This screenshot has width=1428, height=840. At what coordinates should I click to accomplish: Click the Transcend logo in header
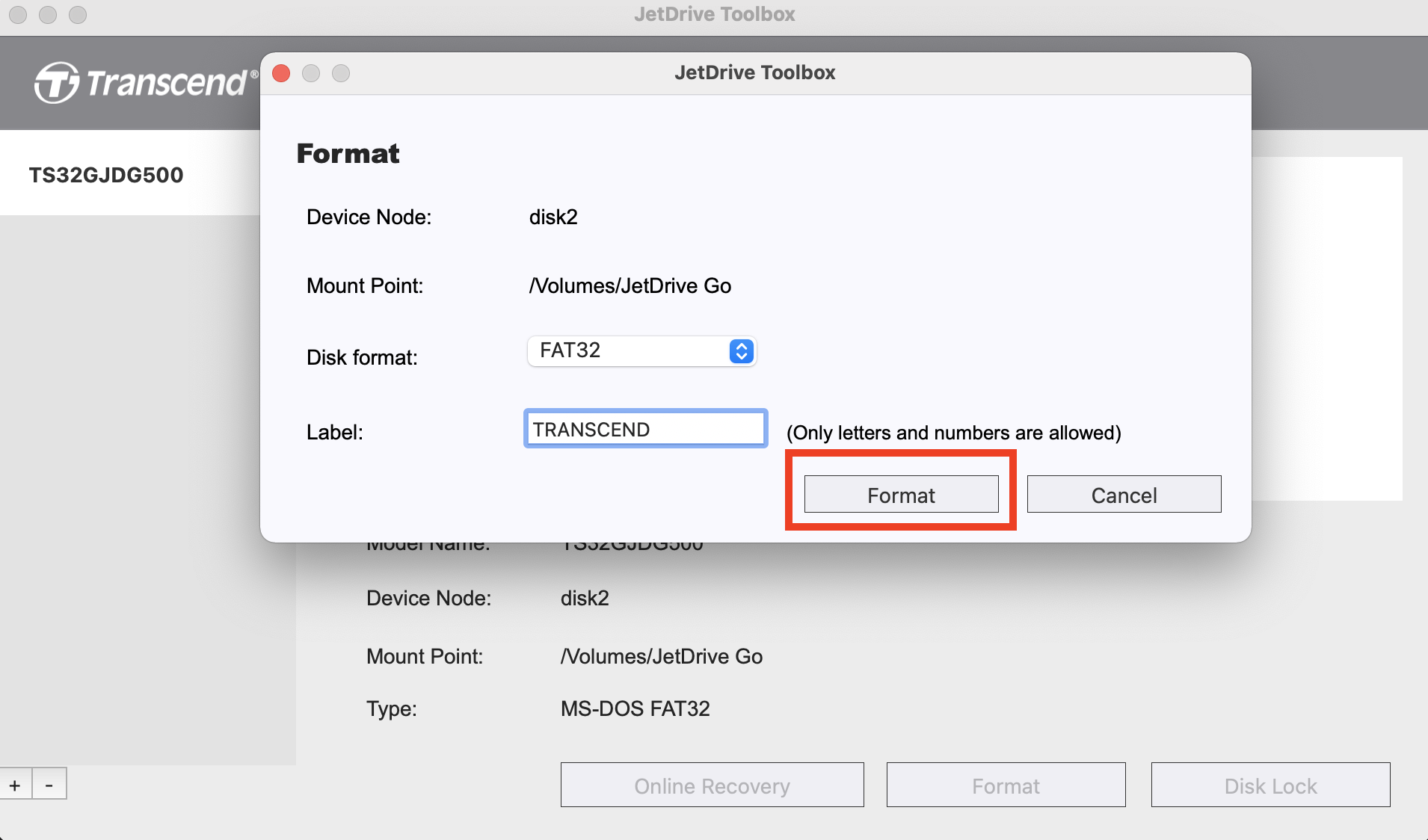[x=147, y=82]
